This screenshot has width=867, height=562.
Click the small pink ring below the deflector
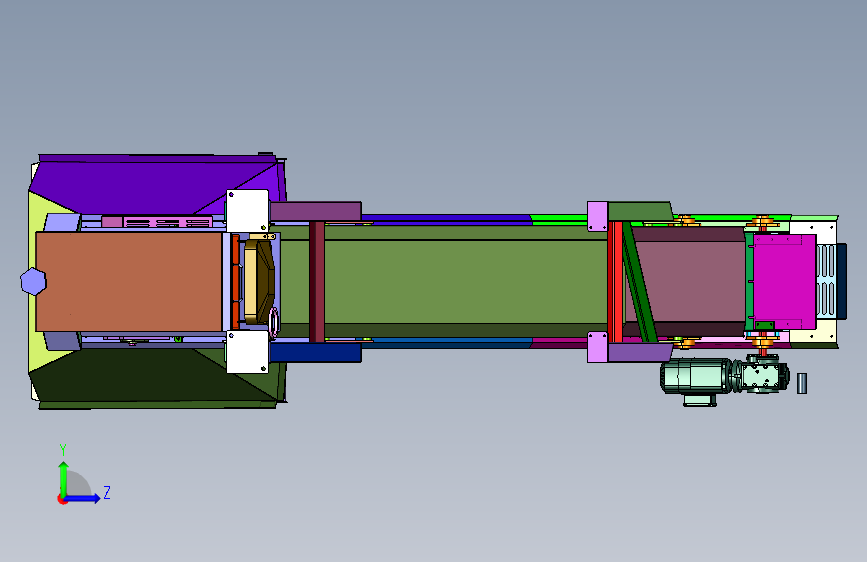[x=274, y=321]
